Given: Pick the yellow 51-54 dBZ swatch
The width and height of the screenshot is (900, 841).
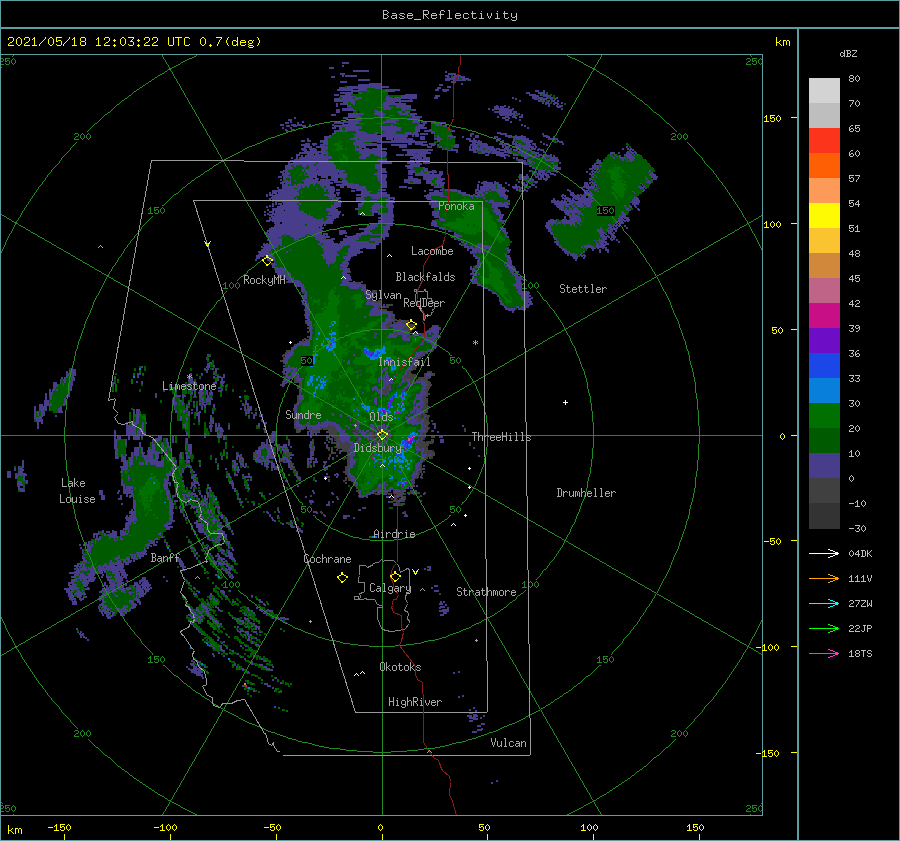Looking at the screenshot, I should (824, 215).
